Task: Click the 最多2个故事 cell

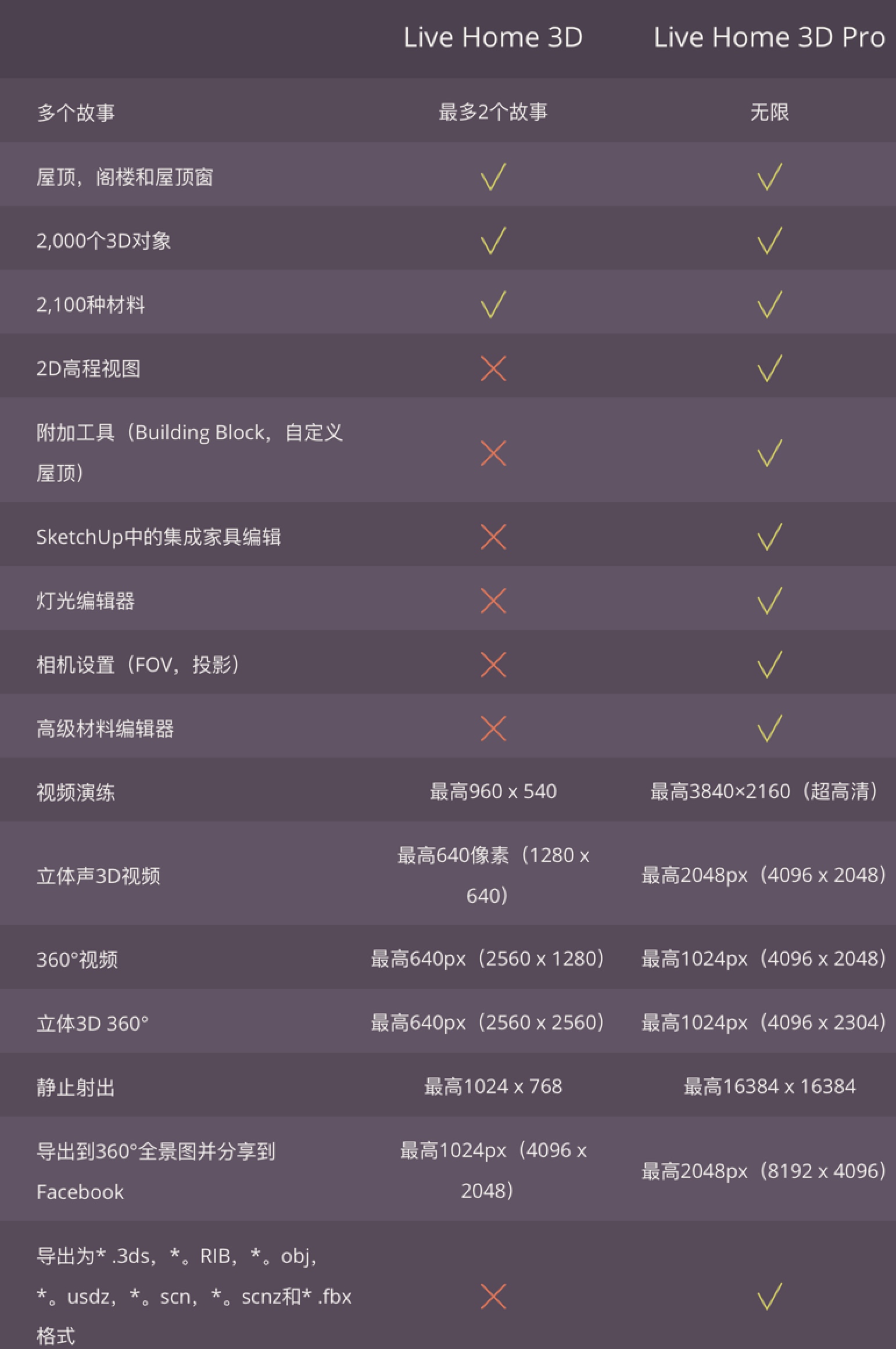Action: click(x=493, y=112)
